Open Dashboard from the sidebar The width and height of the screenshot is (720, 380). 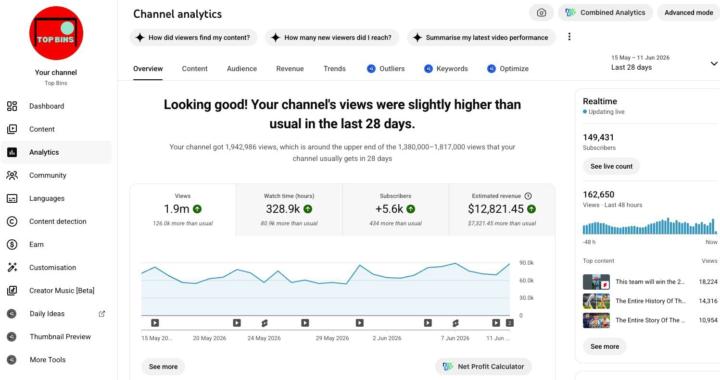pos(56,106)
